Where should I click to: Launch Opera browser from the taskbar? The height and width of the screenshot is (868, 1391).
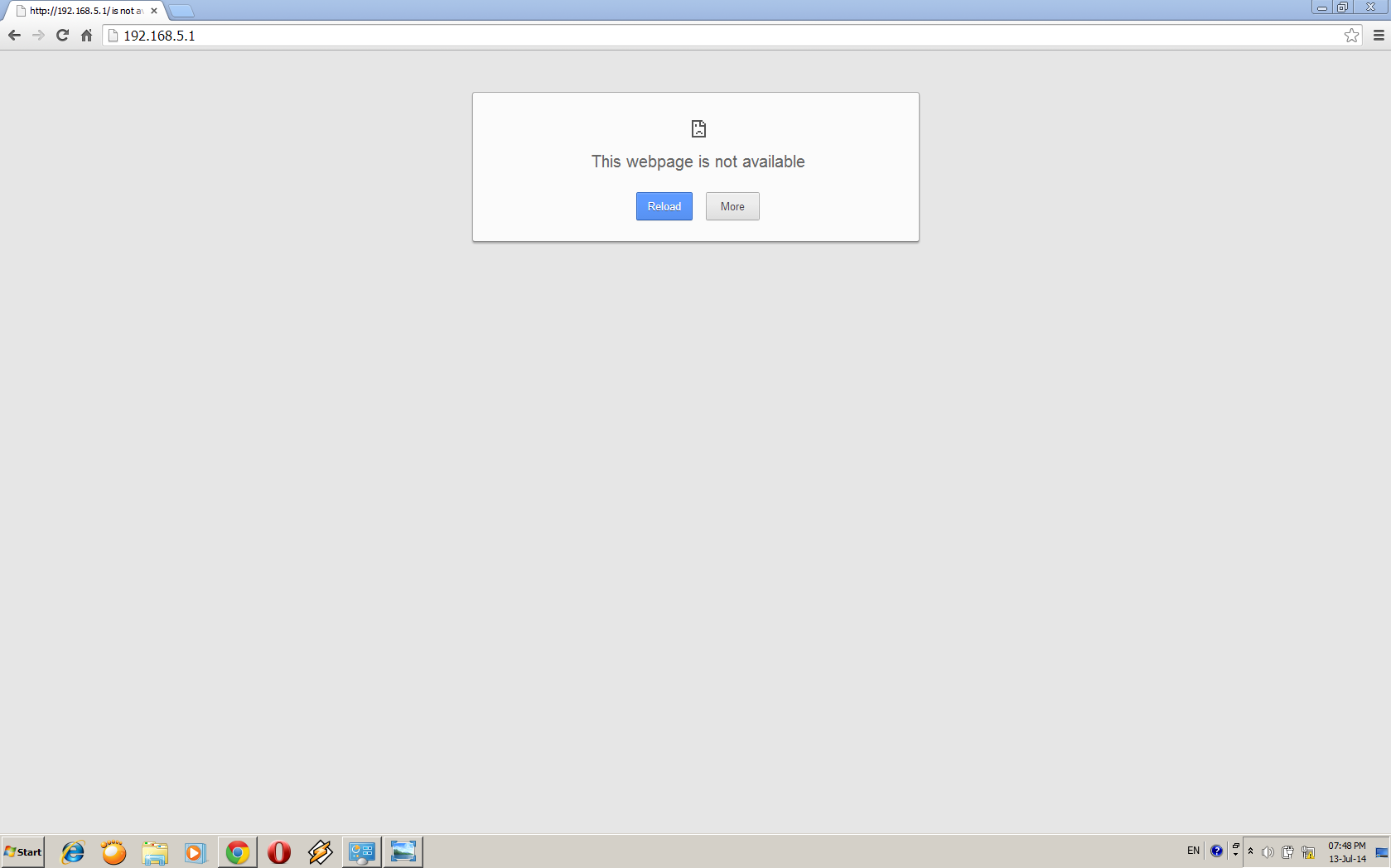[x=279, y=851]
